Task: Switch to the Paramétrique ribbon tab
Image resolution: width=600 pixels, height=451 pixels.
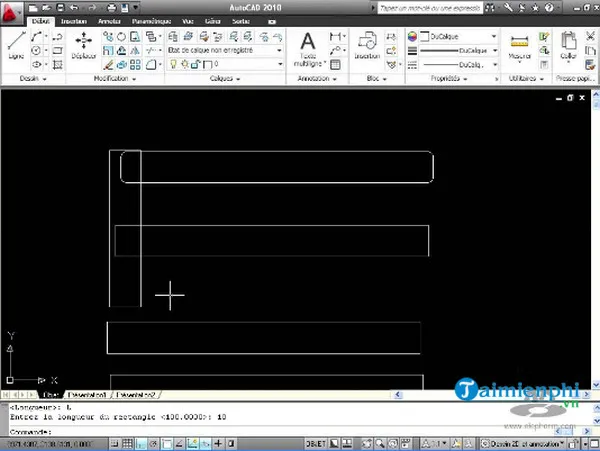Action: (152, 21)
